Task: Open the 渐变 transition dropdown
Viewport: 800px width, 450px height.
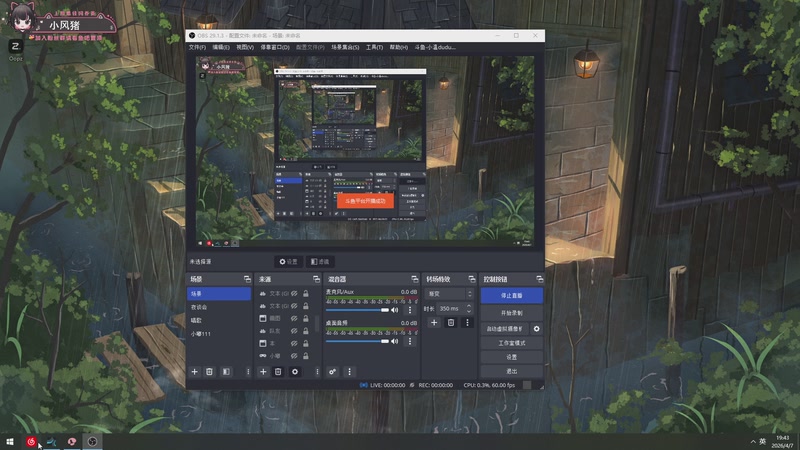Action: pyautogui.click(x=449, y=294)
